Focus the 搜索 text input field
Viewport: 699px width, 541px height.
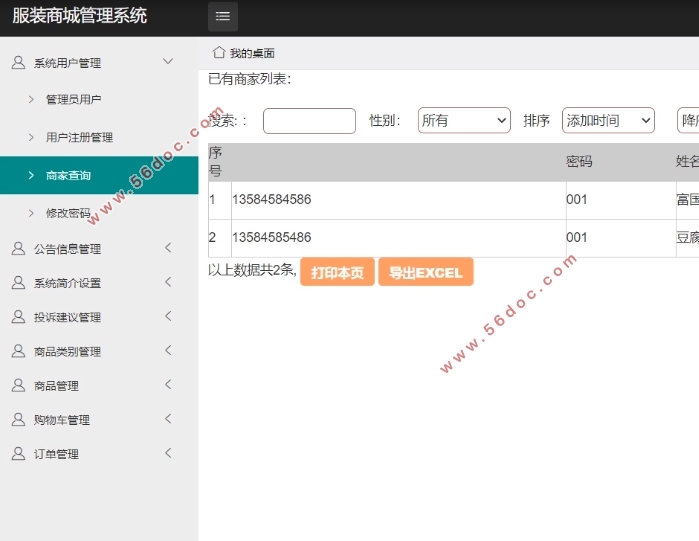(x=309, y=121)
